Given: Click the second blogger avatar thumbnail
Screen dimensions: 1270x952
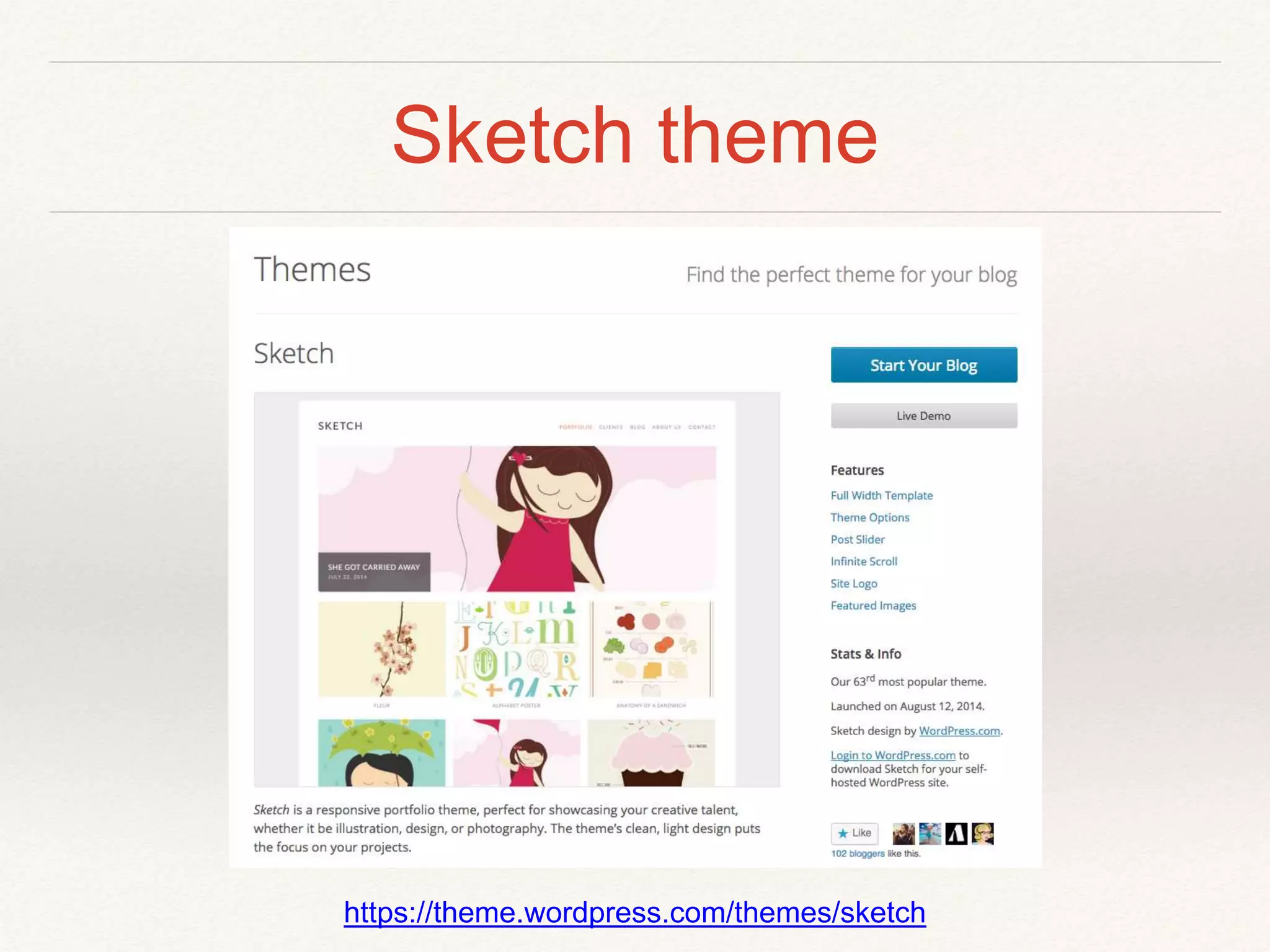Looking at the screenshot, I should 930,834.
